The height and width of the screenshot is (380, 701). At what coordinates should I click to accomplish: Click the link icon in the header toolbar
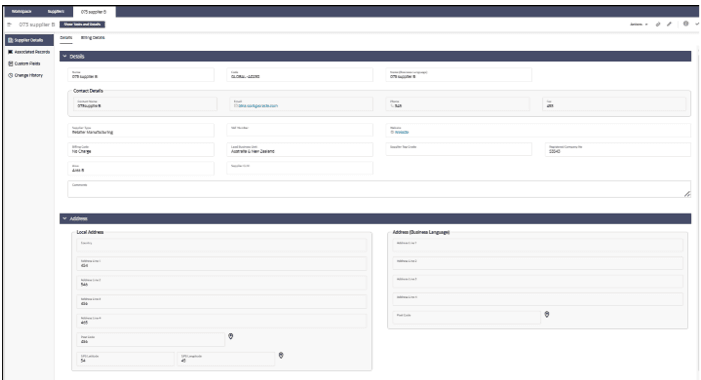pos(658,25)
